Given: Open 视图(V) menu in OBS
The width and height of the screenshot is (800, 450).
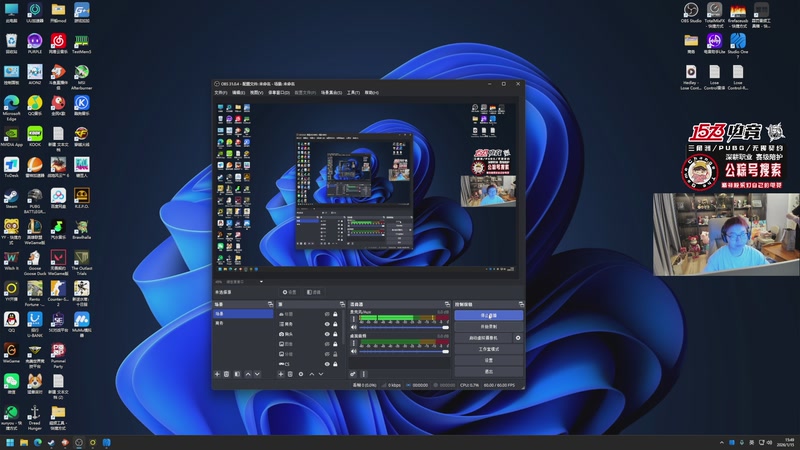Looking at the screenshot, I should coord(257,92).
